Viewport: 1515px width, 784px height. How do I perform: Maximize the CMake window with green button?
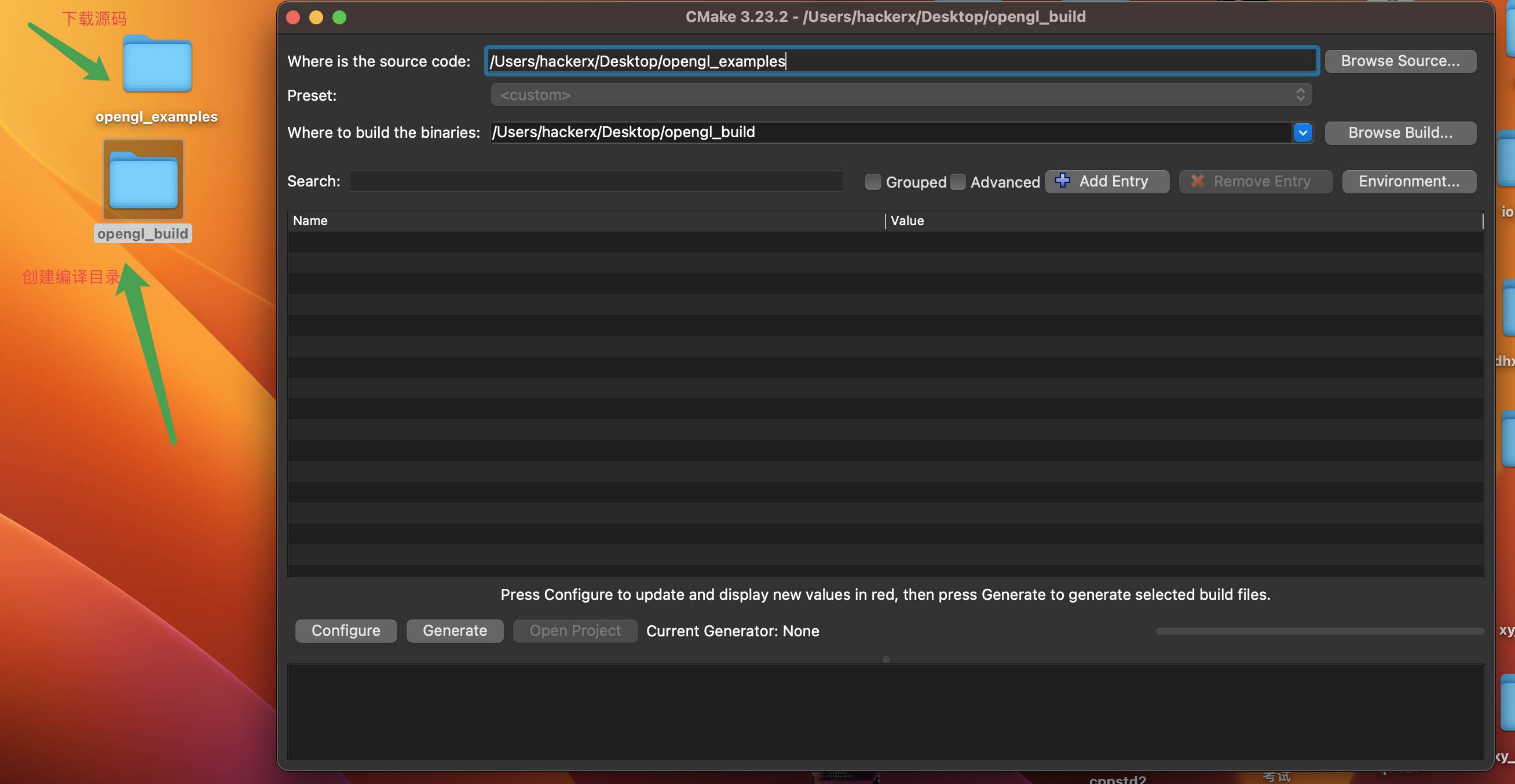coord(339,17)
